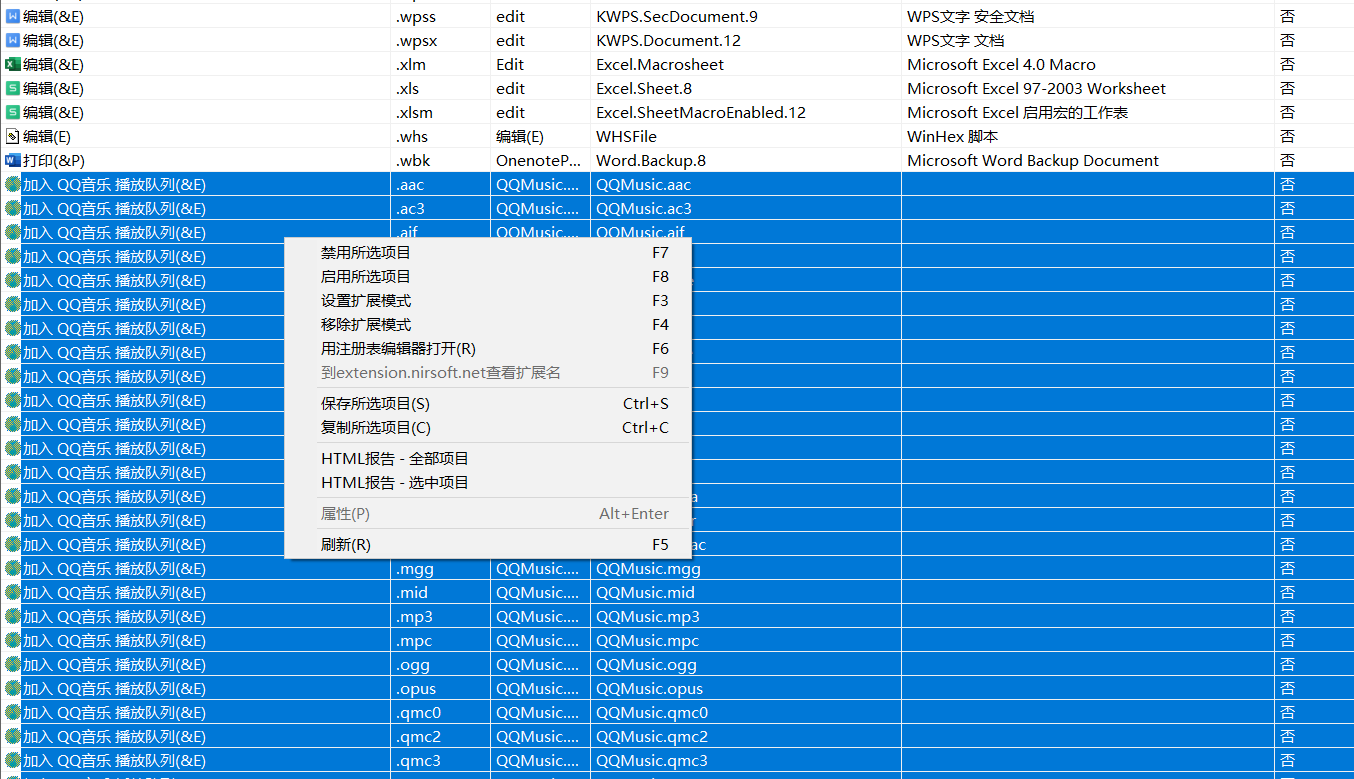Viewport: 1354px width, 779px height.
Task: Click 复制所选项目(C) in the context menu
Action: tap(375, 428)
